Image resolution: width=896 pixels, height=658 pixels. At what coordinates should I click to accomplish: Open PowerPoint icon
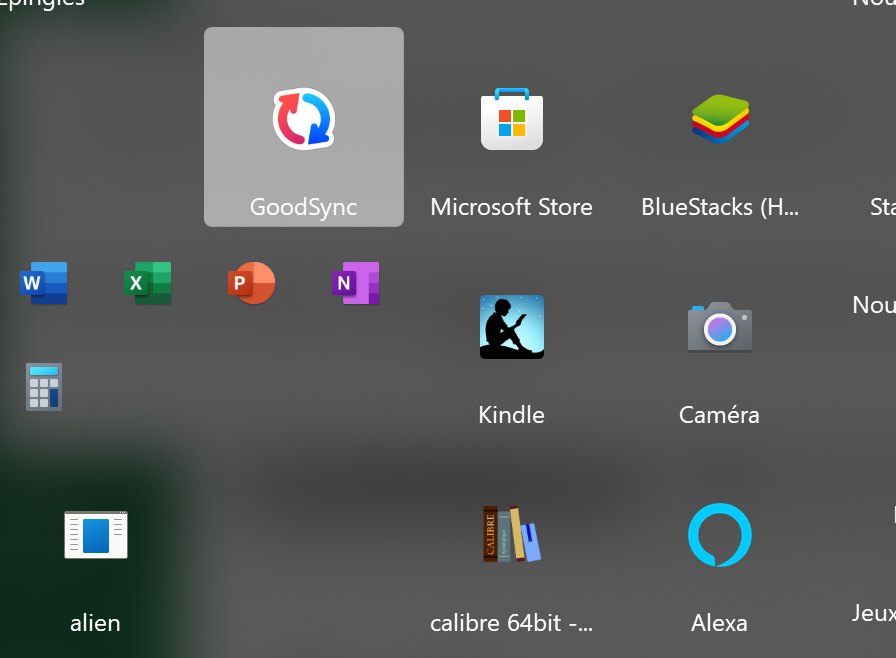tap(251, 283)
